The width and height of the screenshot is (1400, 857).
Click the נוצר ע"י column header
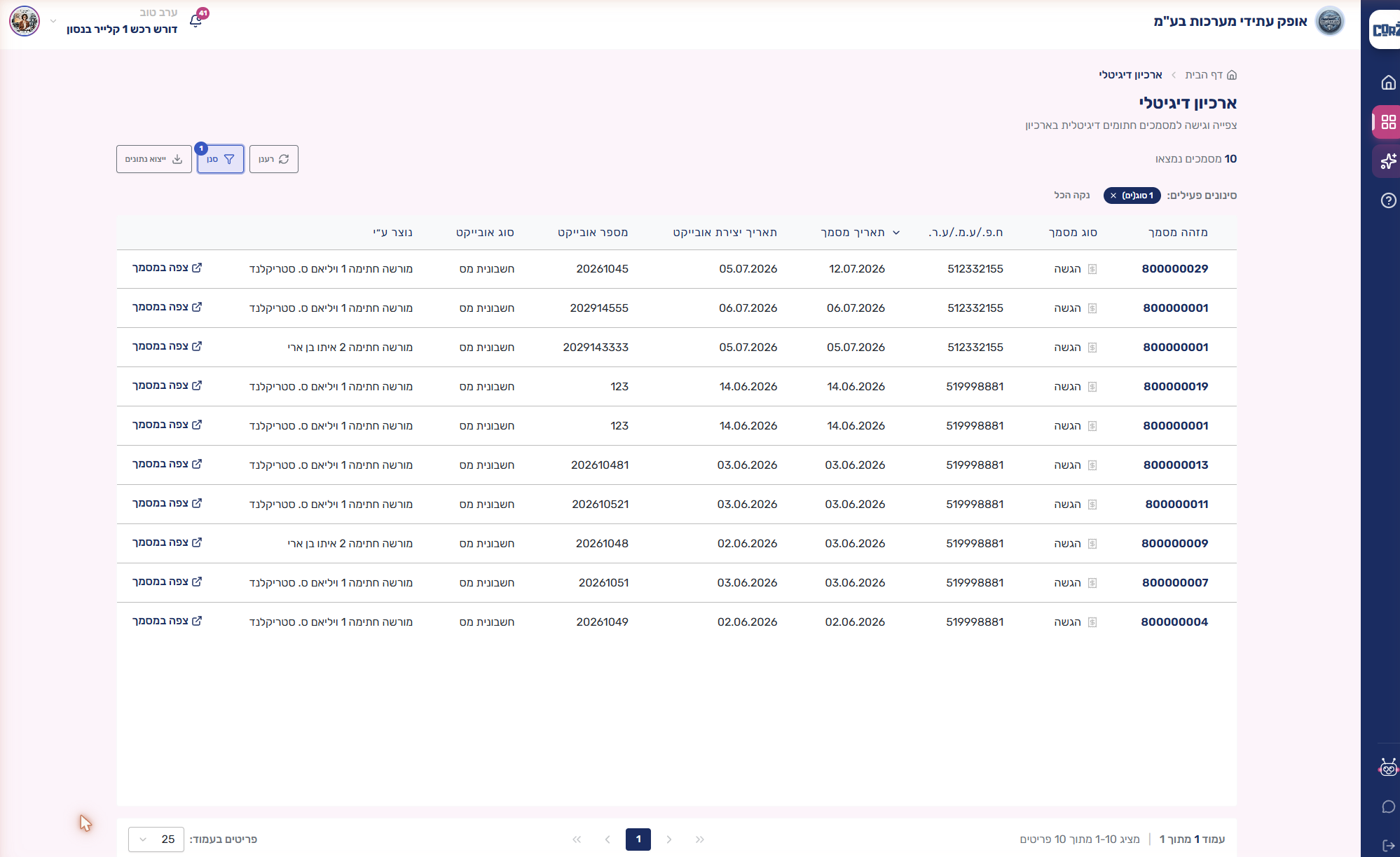tap(393, 233)
